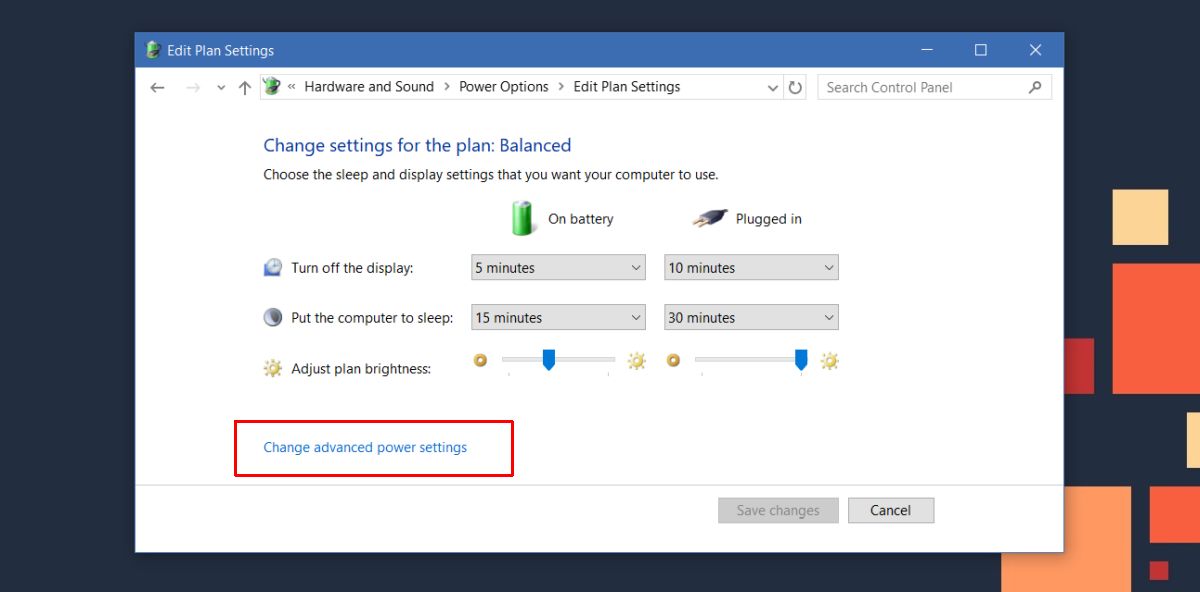Open the On battery display timeout dropdown
The height and width of the screenshot is (592, 1200).
(558, 267)
